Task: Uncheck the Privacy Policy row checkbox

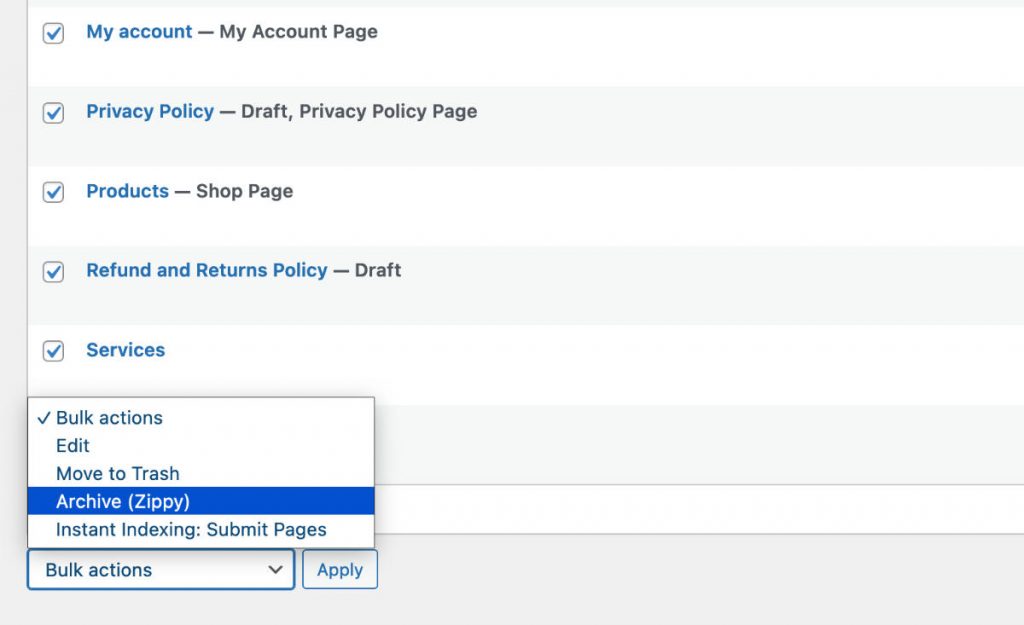Action: pos(53,112)
